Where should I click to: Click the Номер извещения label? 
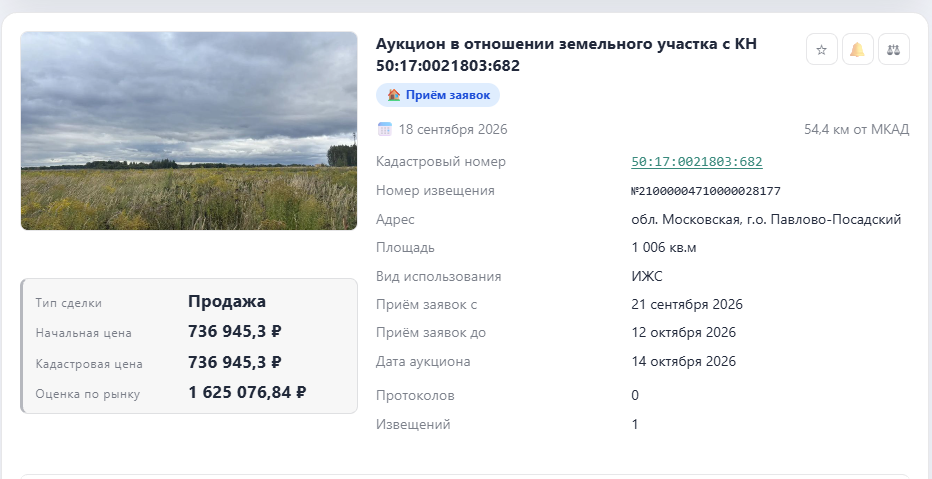(435, 191)
